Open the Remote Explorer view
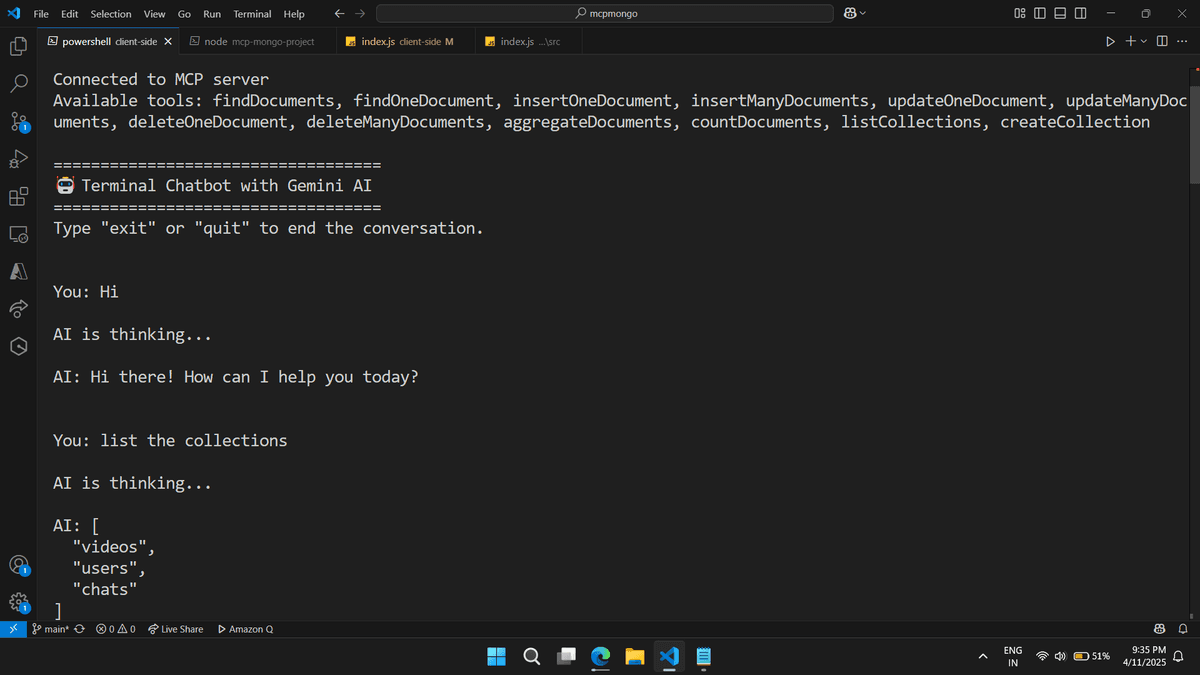1200x675 pixels. (x=18, y=234)
